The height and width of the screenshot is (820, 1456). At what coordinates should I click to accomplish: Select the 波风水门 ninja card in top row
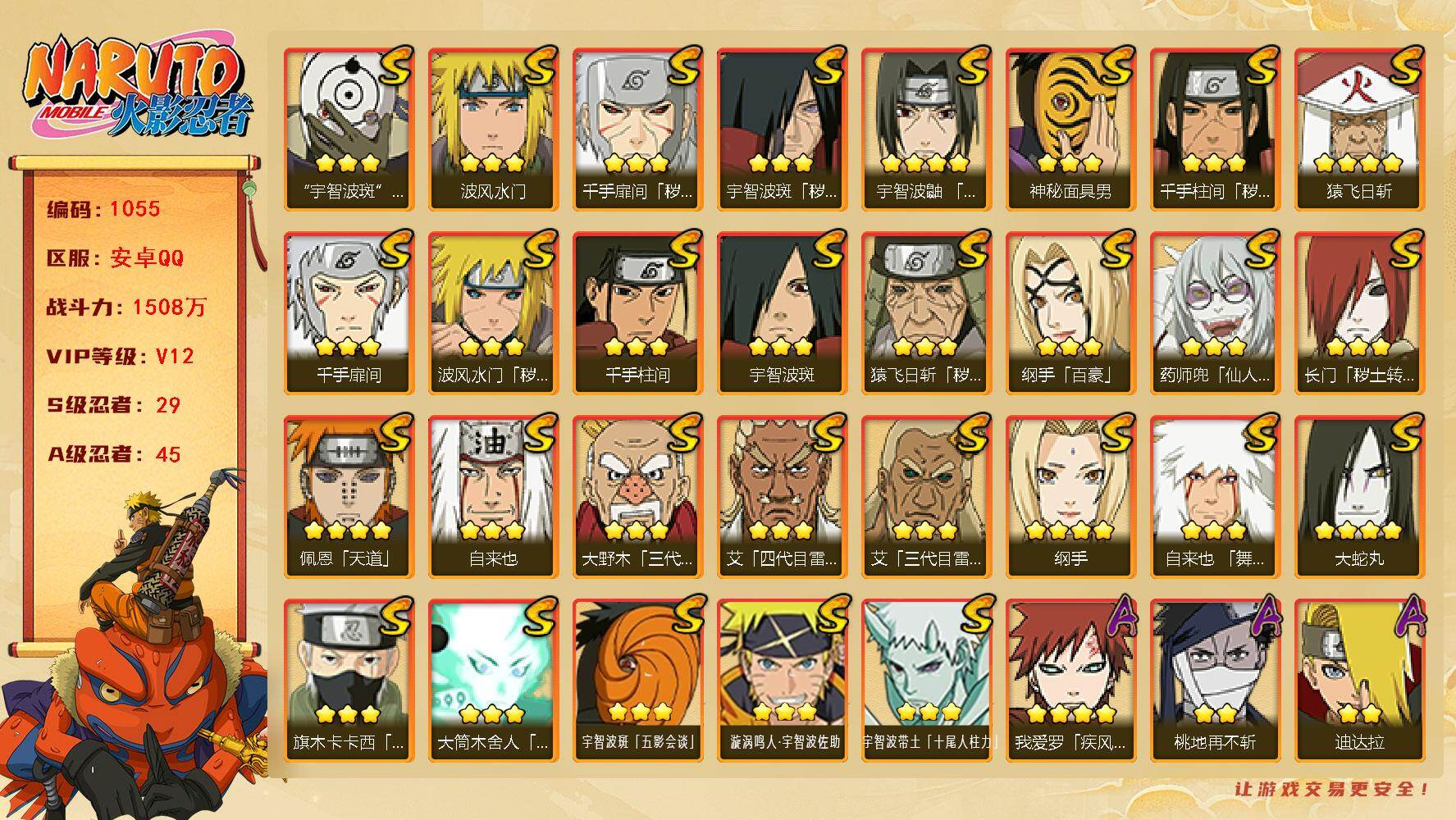pos(493,129)
